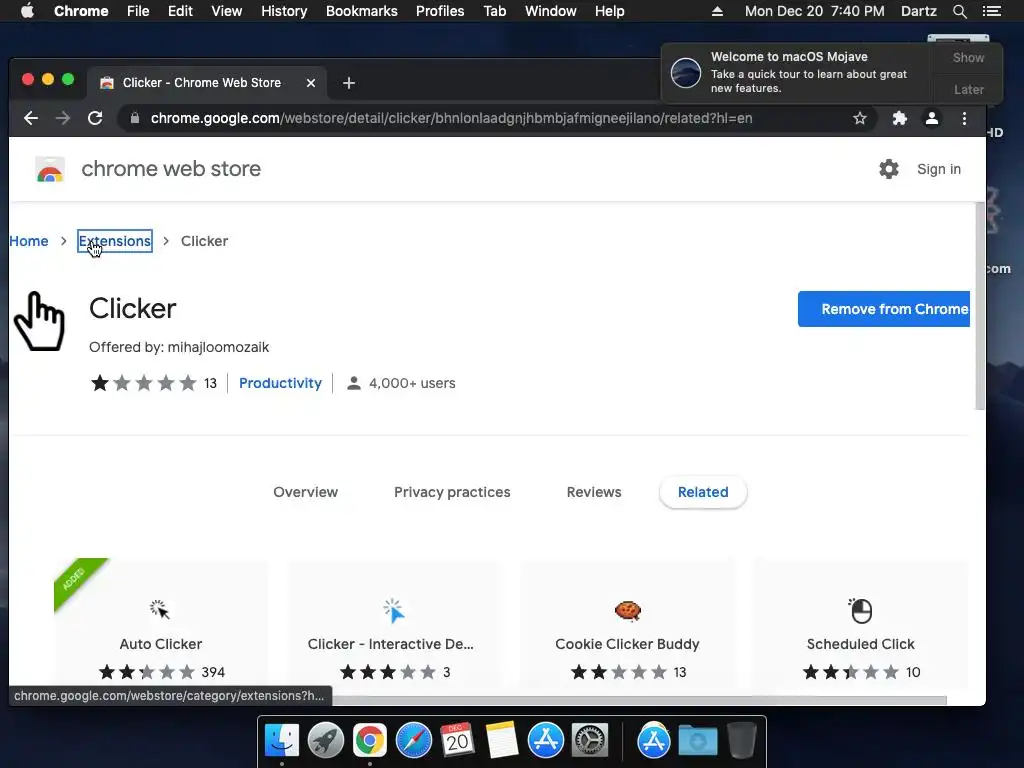Click the Cookie Clicker Buddy cookie icon
The image size is (1024, 768).
[x=628, y=611]
